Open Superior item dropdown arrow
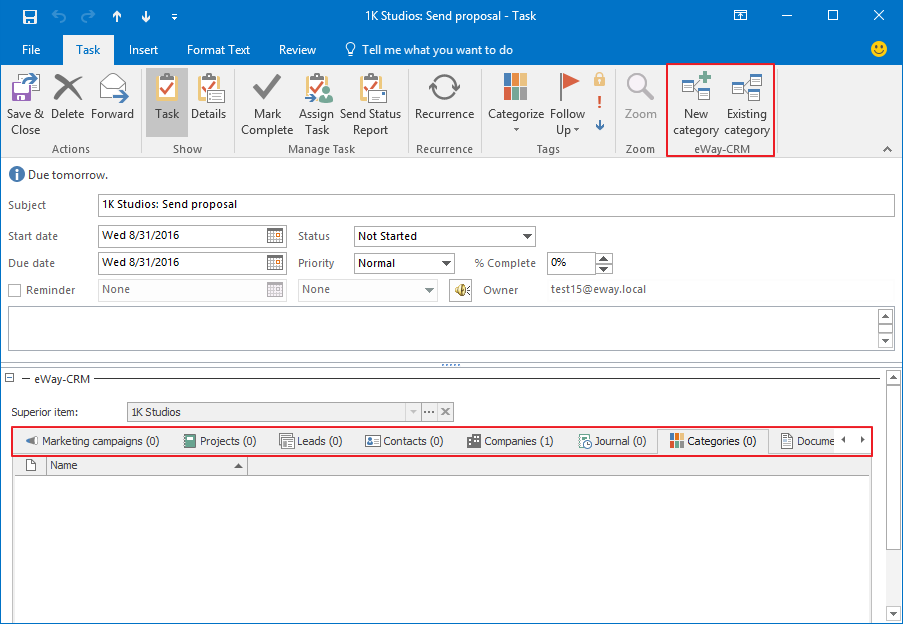The width and height of the screenshot is (903, 624). (x=413, y=412)
